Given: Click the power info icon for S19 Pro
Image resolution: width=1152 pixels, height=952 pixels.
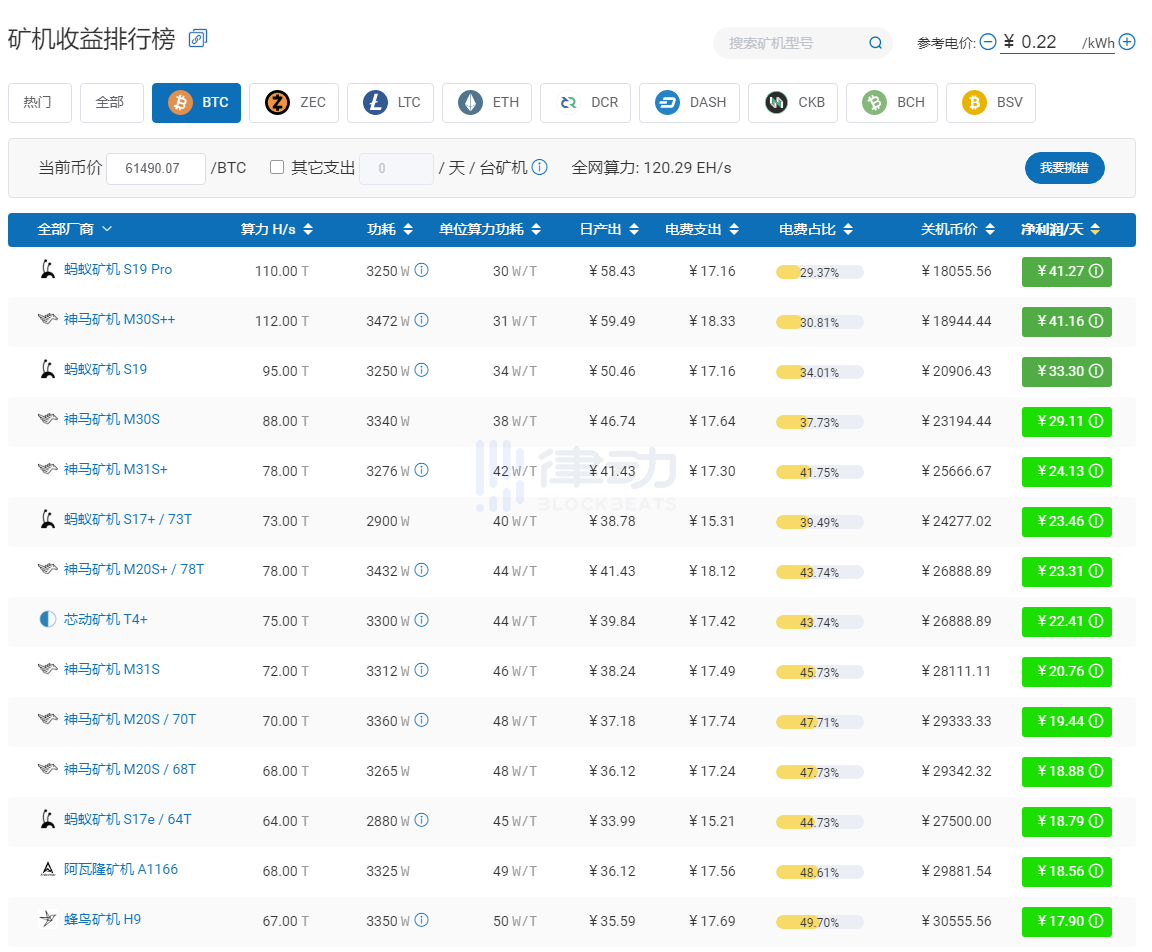Looking at the screenshot, I should click(422, 270).
